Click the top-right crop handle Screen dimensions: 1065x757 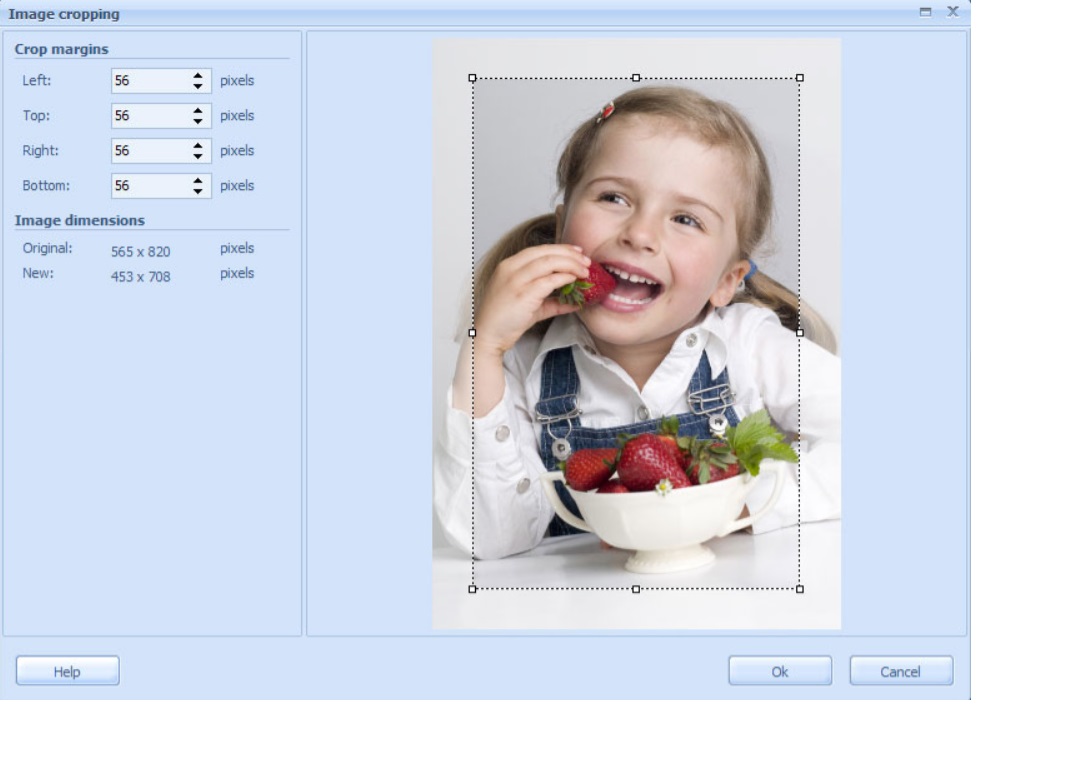coord(799,78)
